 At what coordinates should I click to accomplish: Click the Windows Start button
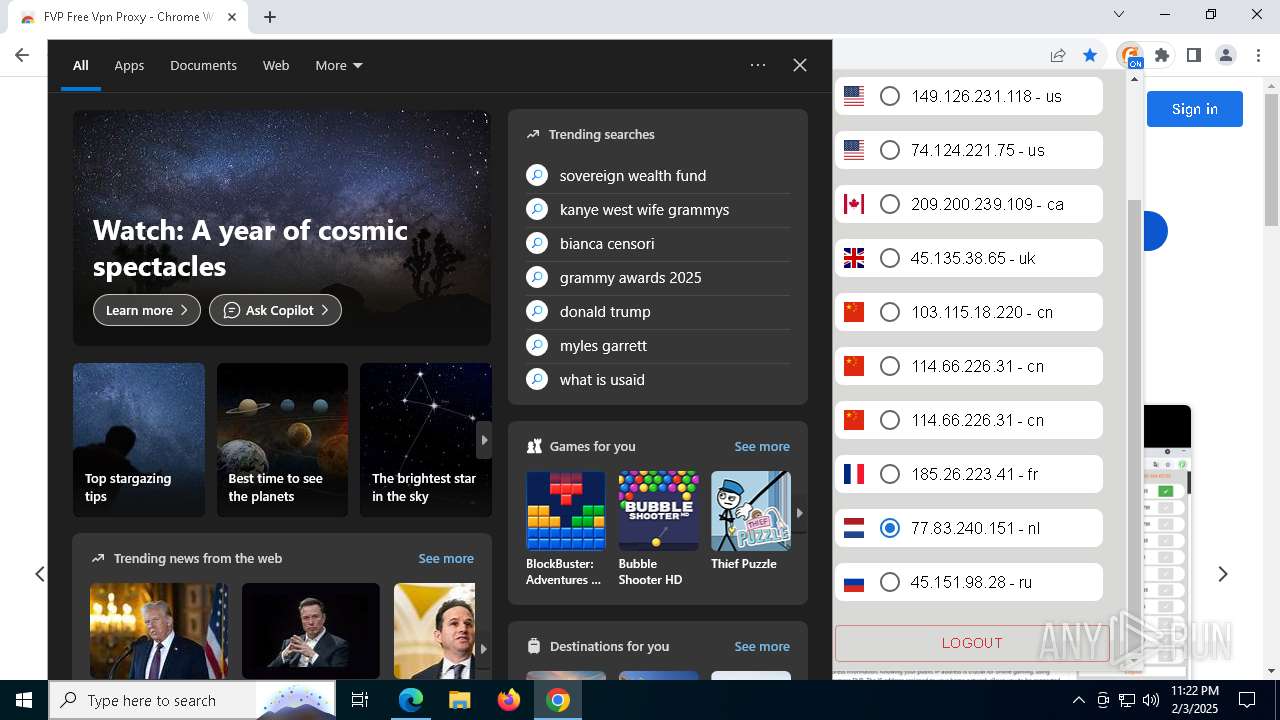pyautogui.click(x=23, y=700)
